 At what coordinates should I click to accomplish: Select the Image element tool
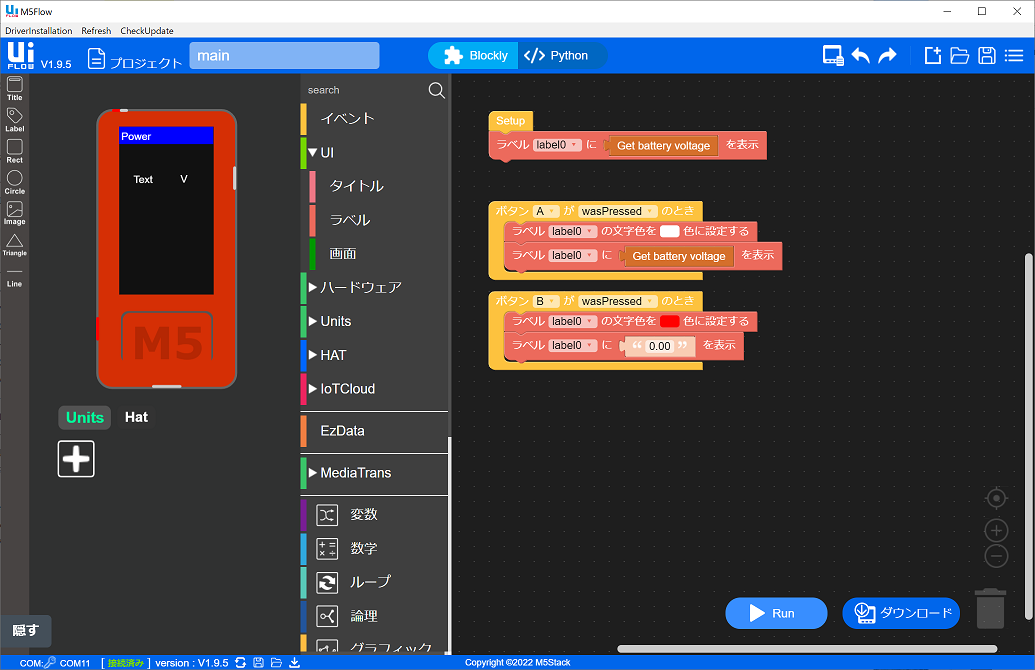15,213
